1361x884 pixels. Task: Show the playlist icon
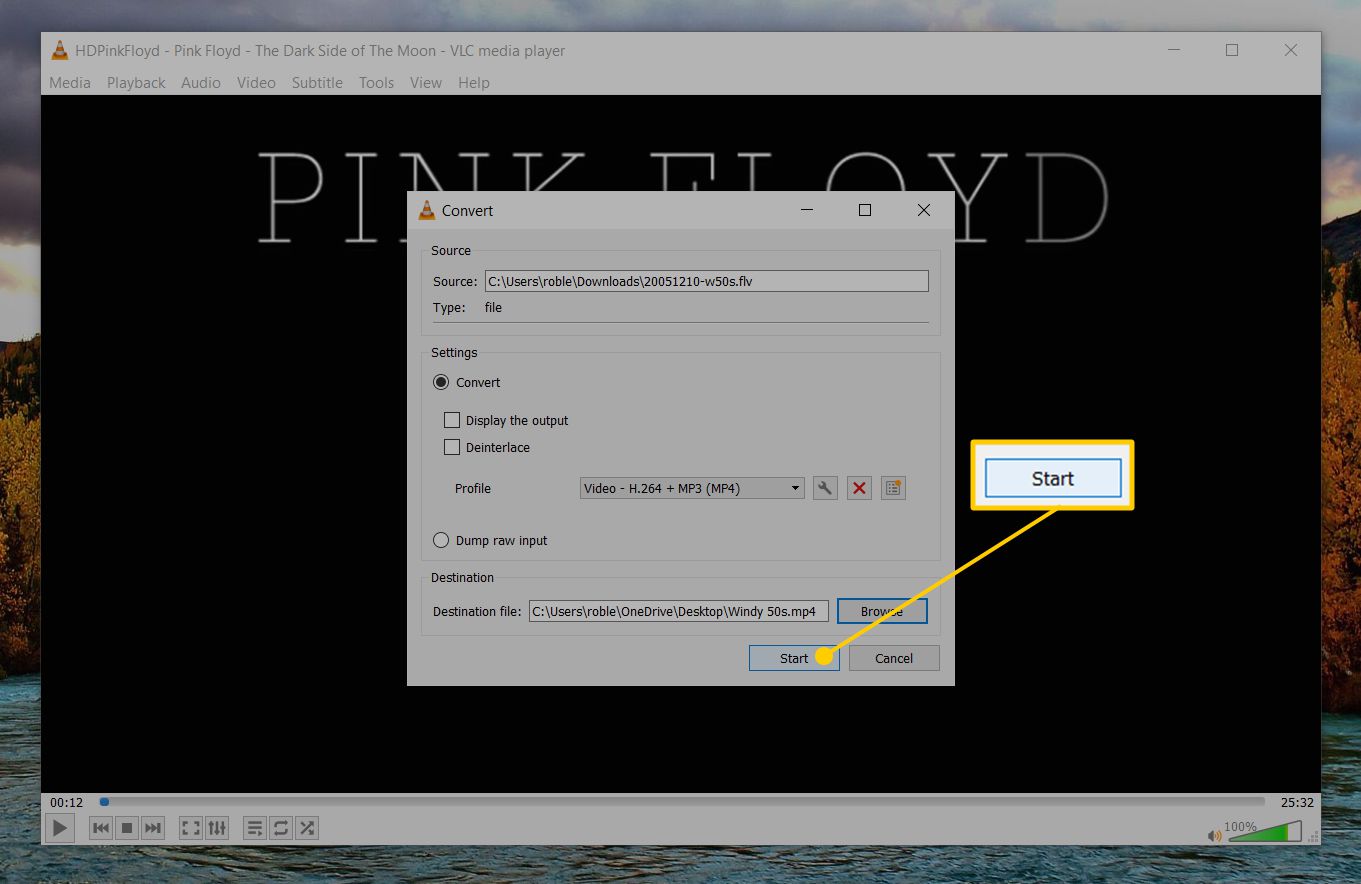click(x=255, y=828)
